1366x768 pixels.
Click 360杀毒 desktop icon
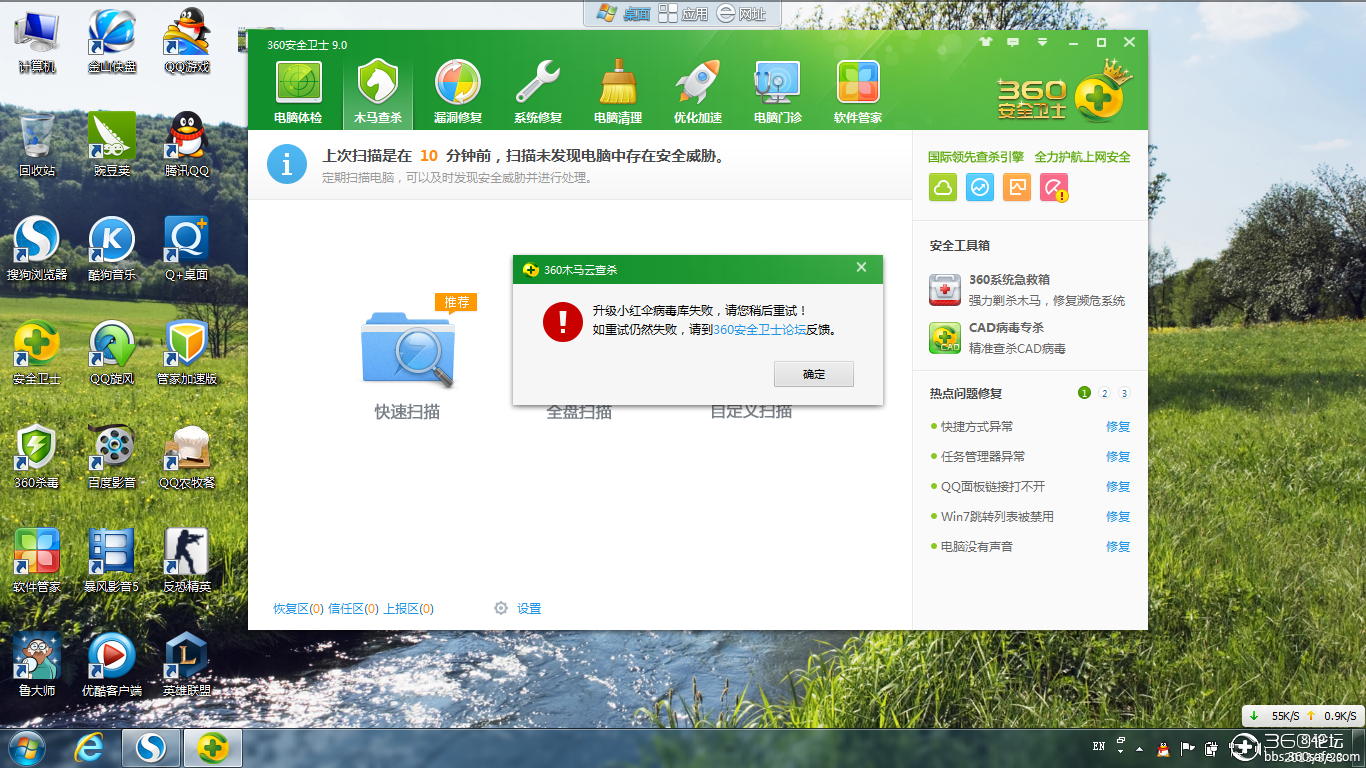(x=37, y=457)
